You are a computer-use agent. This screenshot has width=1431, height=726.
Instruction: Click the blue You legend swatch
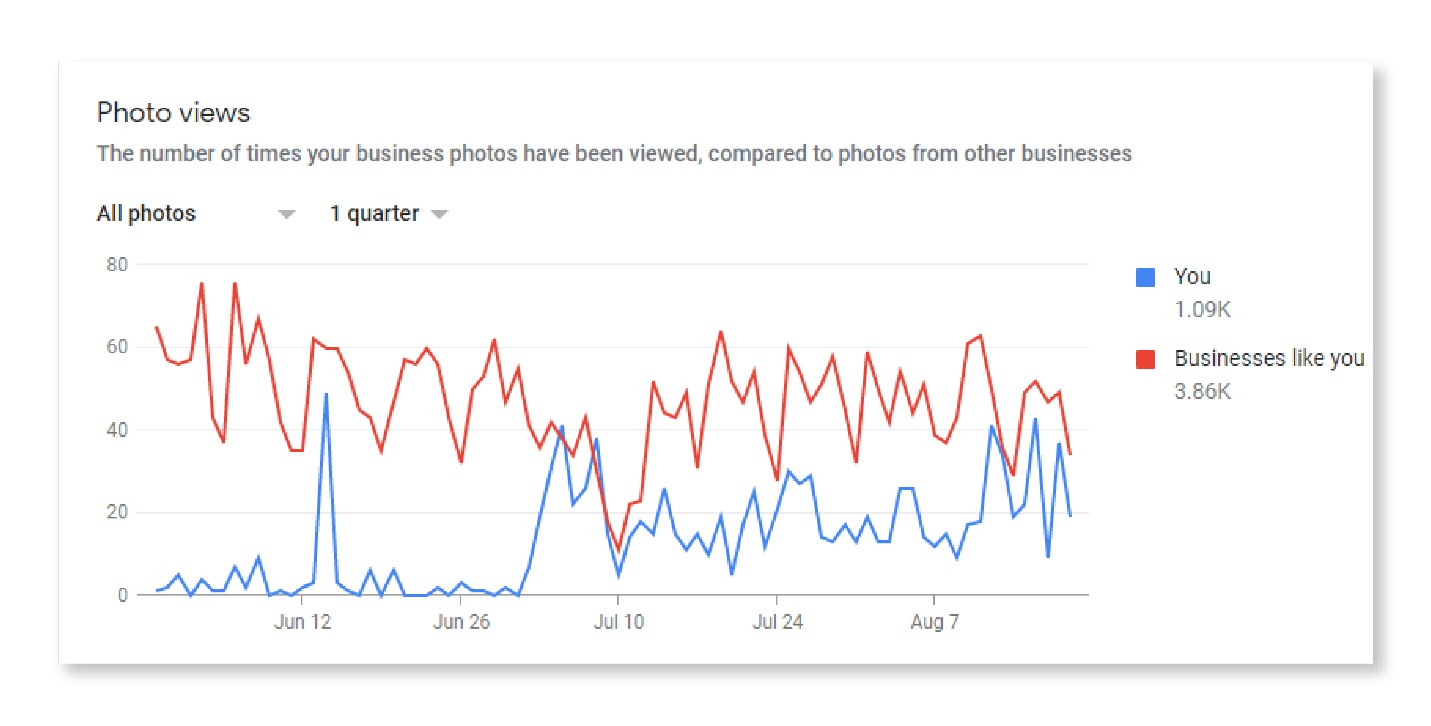click(x=1143, y=276)
